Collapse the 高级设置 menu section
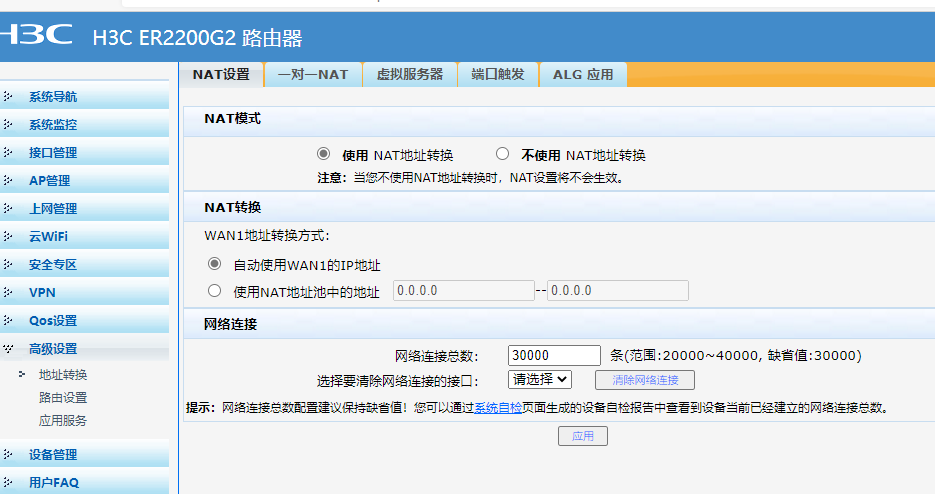The width and height of the screenshot is (935, 494). pos(84,348)
